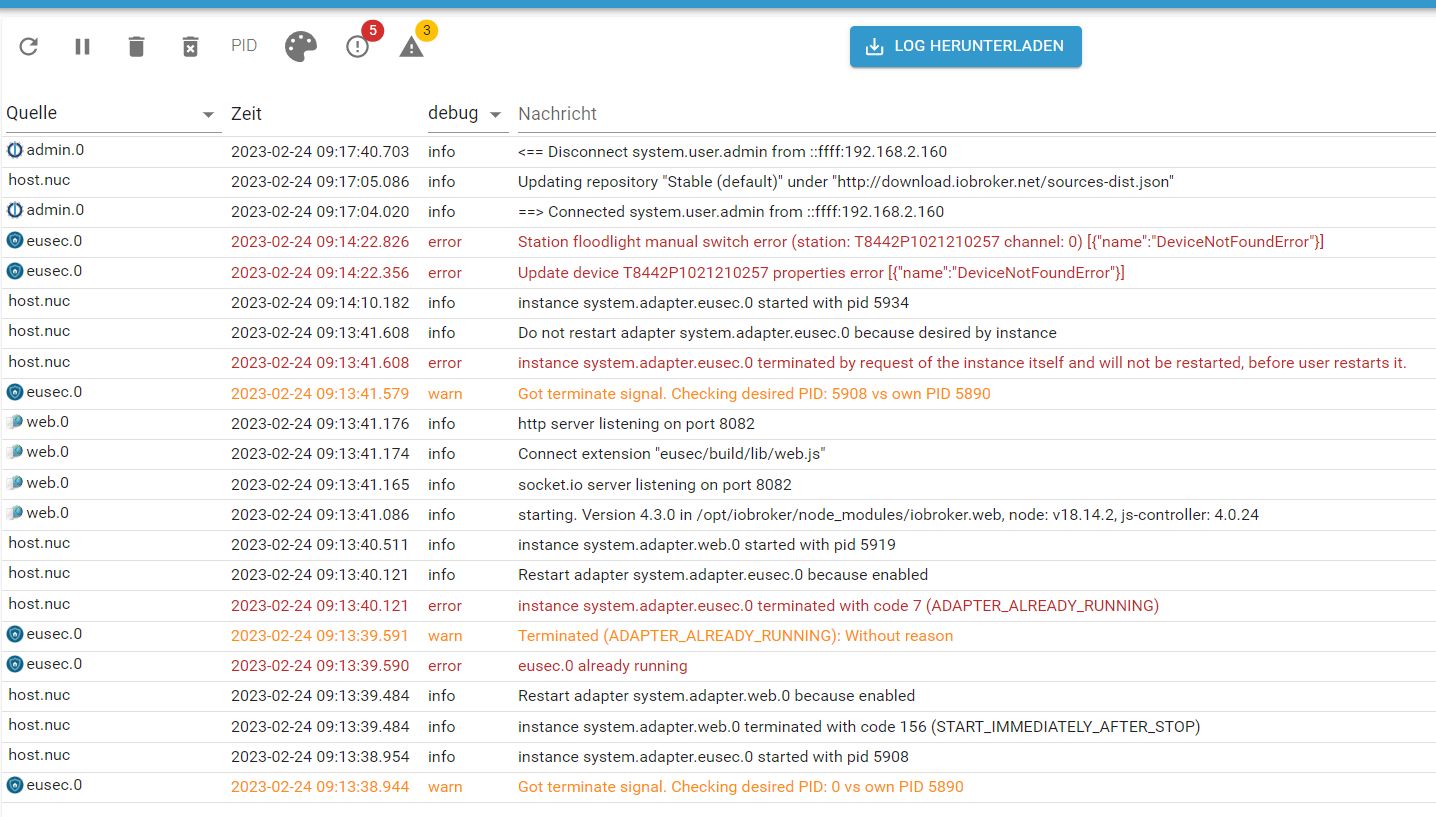
Task: Select 'terminated with code 7' error message
Action: click(x=838, y=606)
